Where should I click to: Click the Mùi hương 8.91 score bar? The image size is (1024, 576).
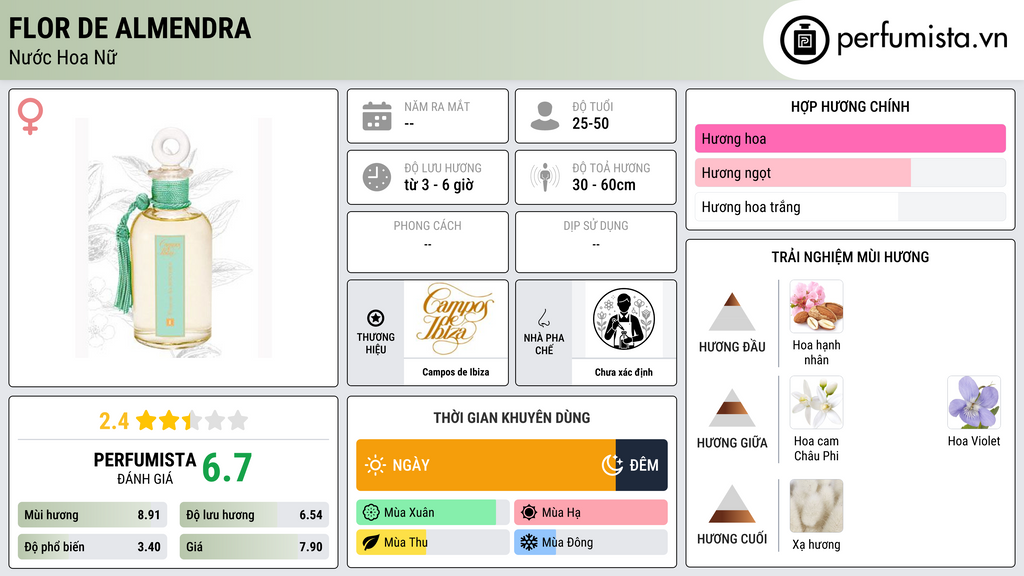pyautogui.click(x=92, y=515)
